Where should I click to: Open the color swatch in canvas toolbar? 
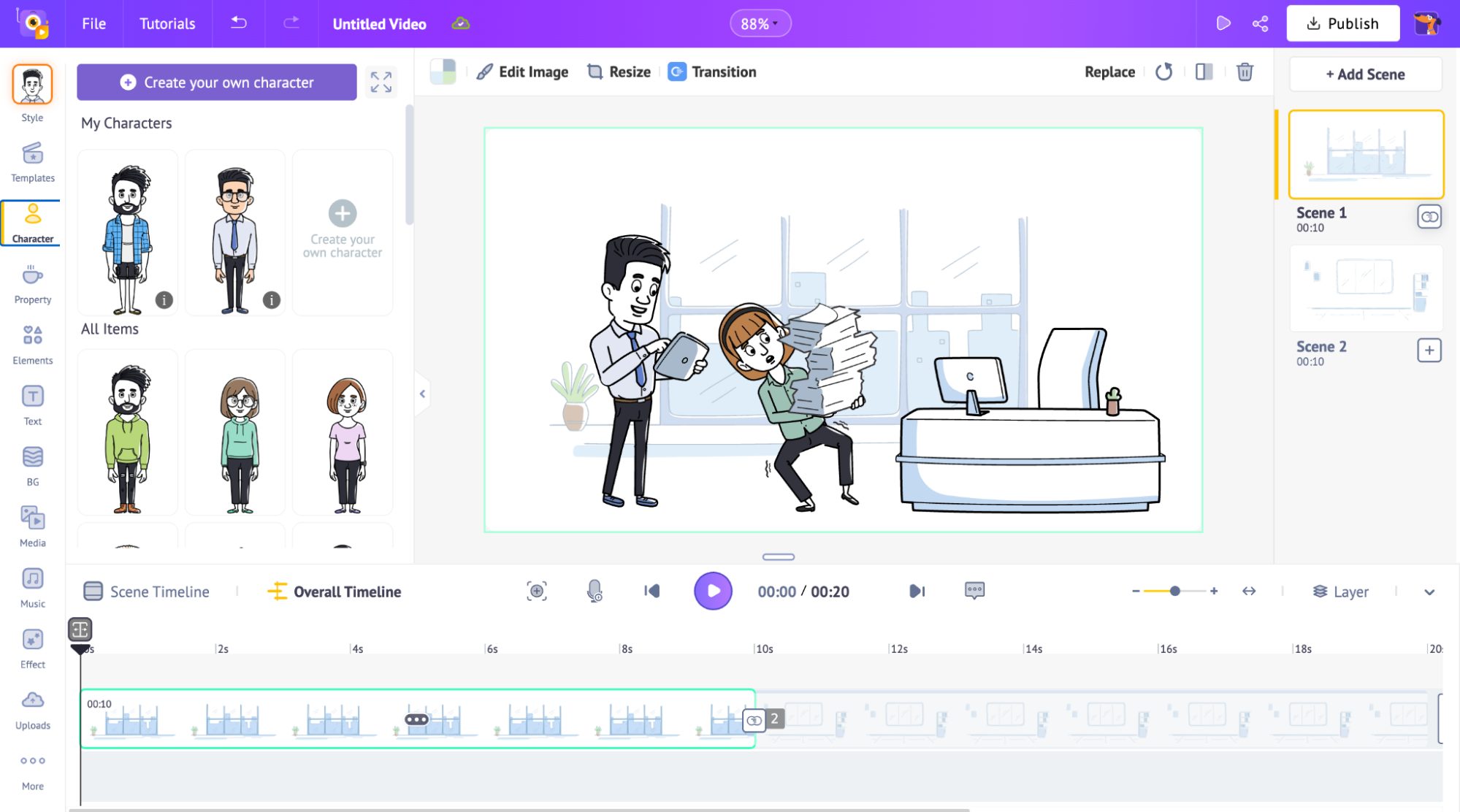(x=443, y=72)
